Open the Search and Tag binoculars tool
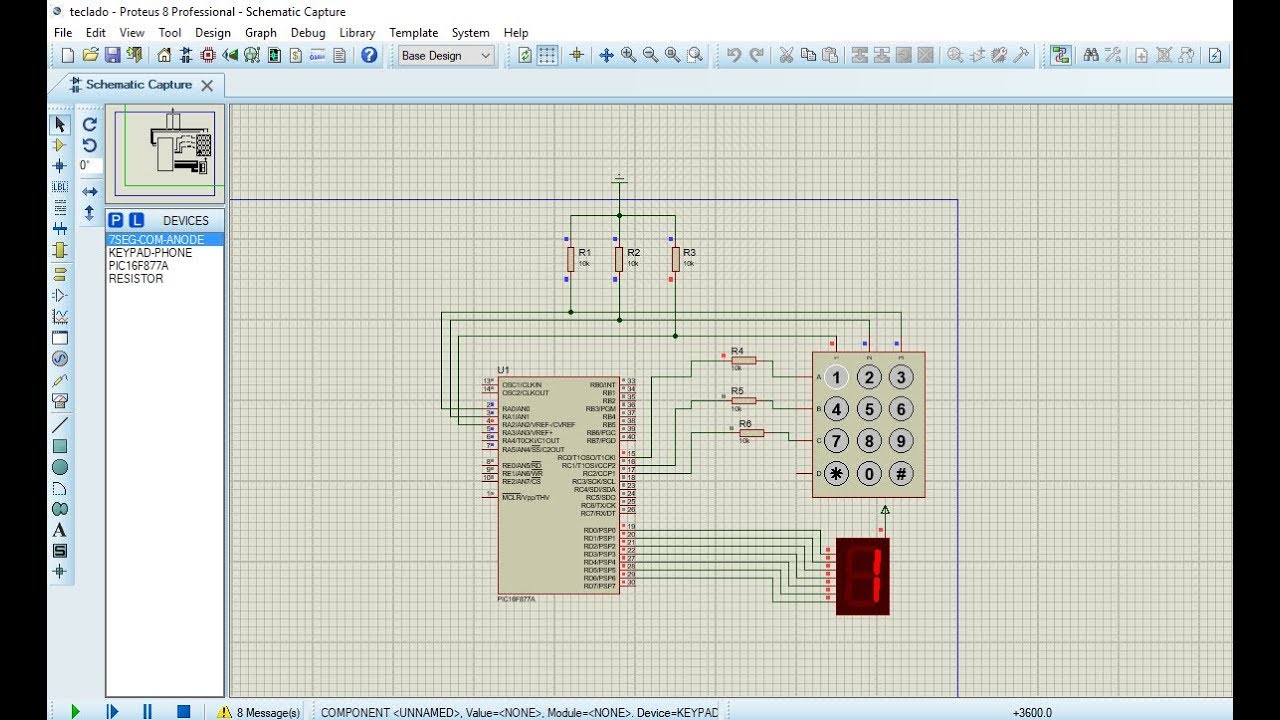The height and width of the screenshot is (720, 1280). [1091, 56]
